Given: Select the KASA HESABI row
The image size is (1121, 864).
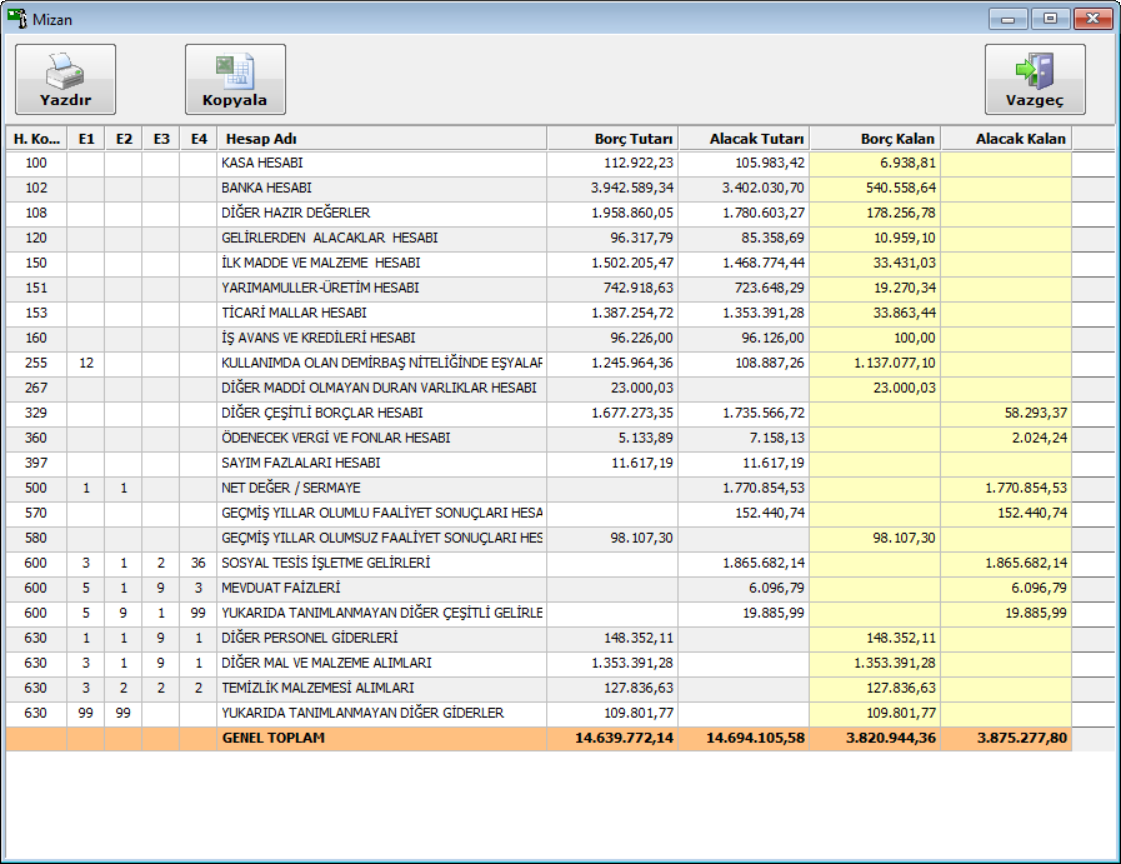Looking at the screenshot, I should click(x=380, y=163).
